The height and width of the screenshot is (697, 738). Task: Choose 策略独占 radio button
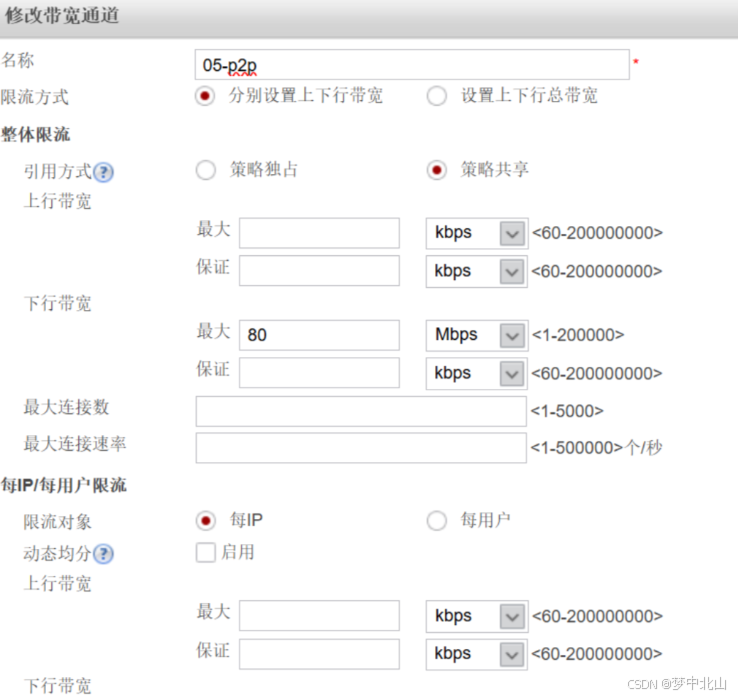click(x=206, y=170)
